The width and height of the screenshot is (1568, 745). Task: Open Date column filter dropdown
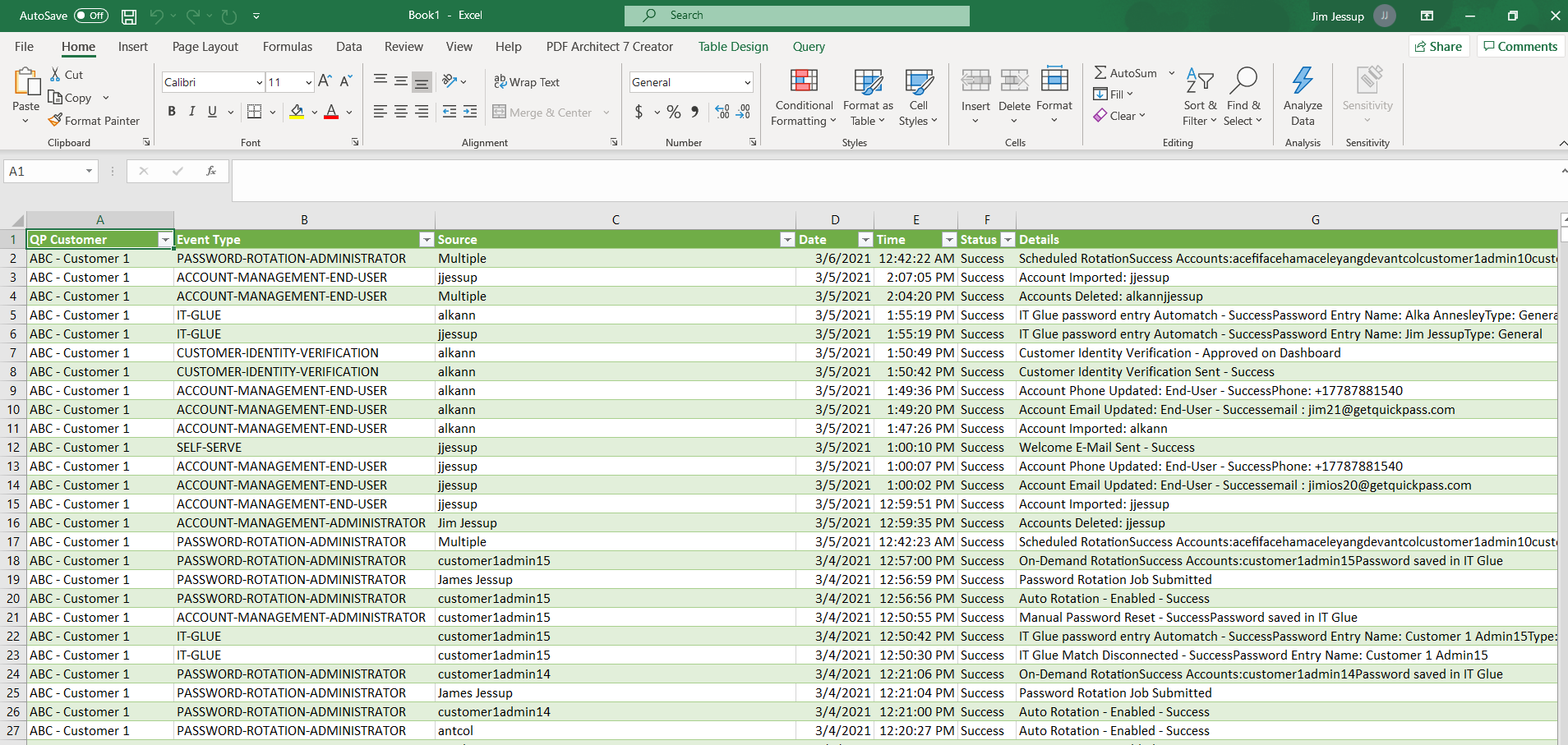[865, 240]
